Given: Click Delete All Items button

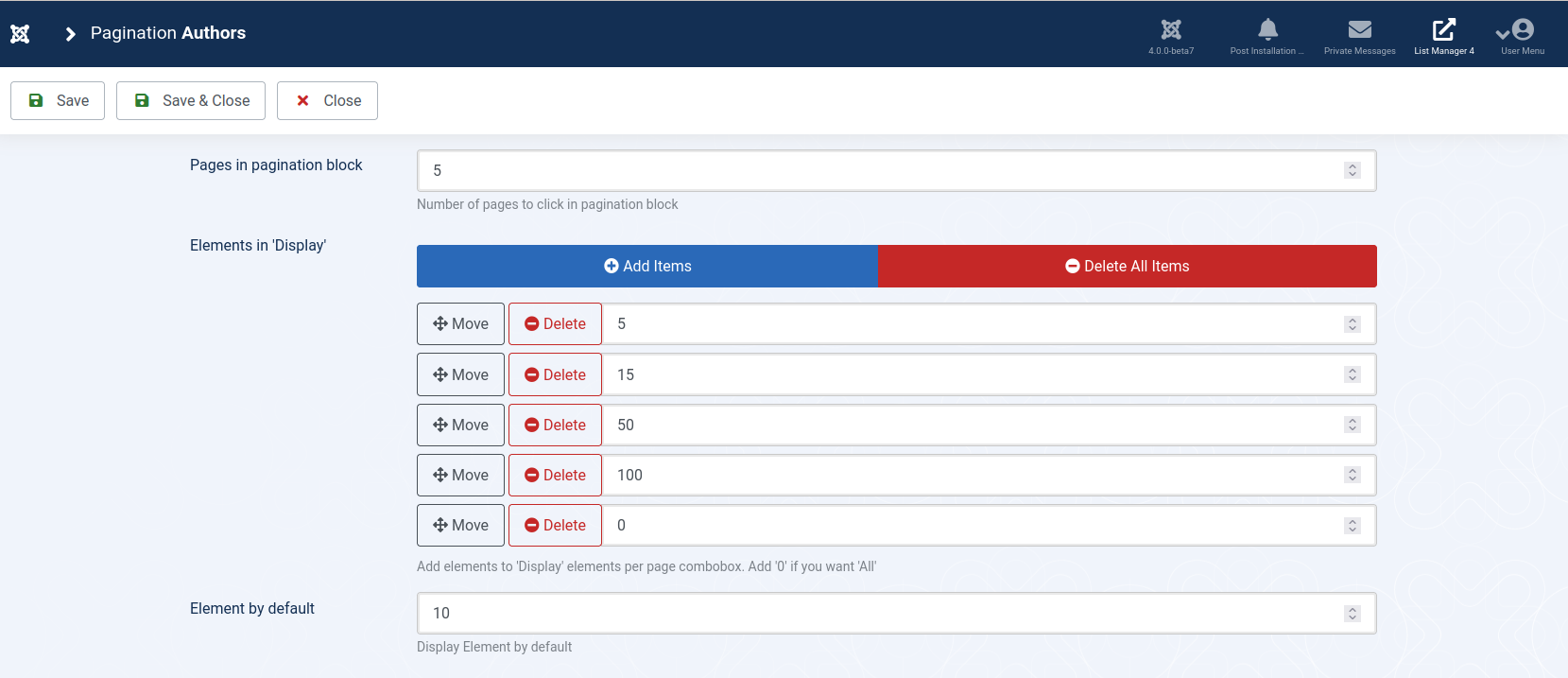Looking at the screenshot, I should tap(1128, 266).
